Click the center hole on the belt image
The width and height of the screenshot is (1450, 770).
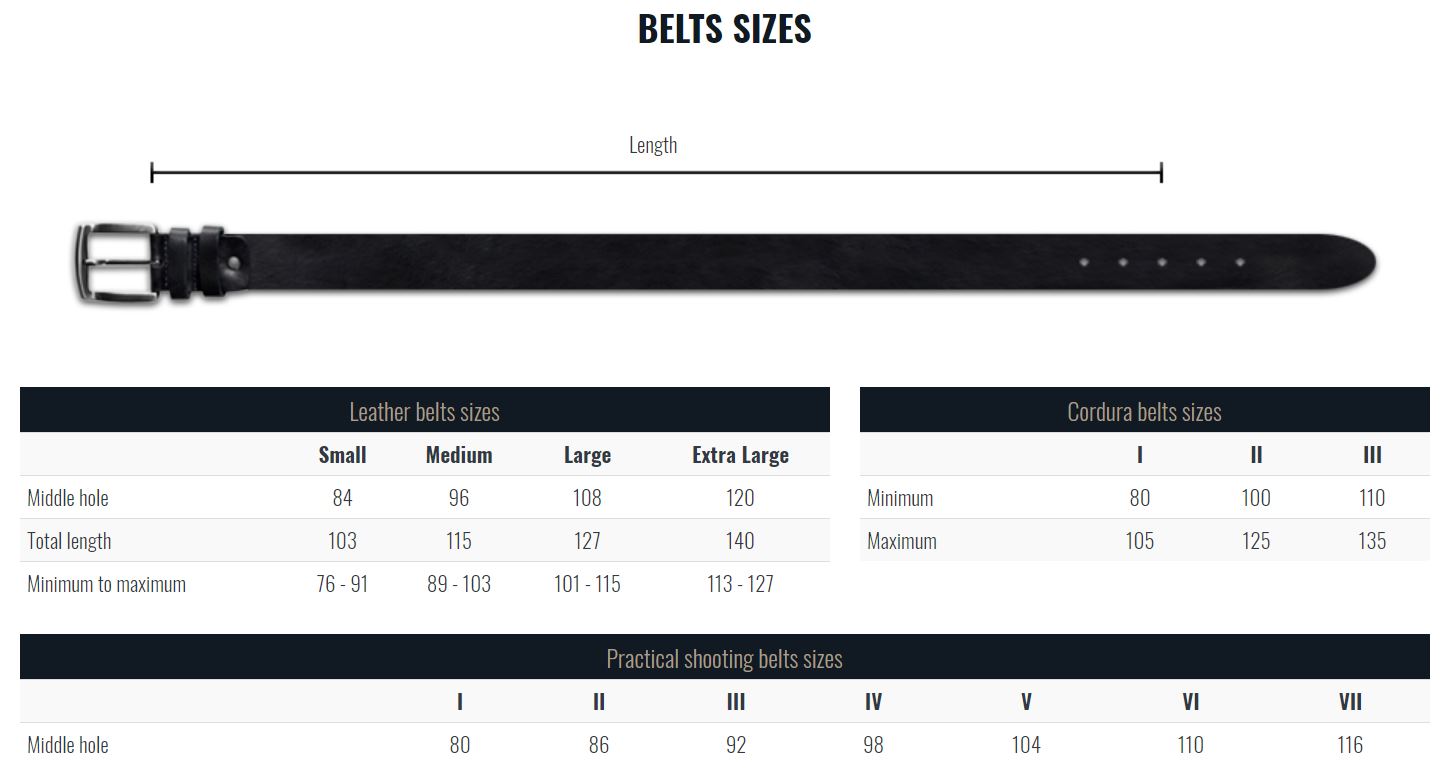coord(1162,262)
